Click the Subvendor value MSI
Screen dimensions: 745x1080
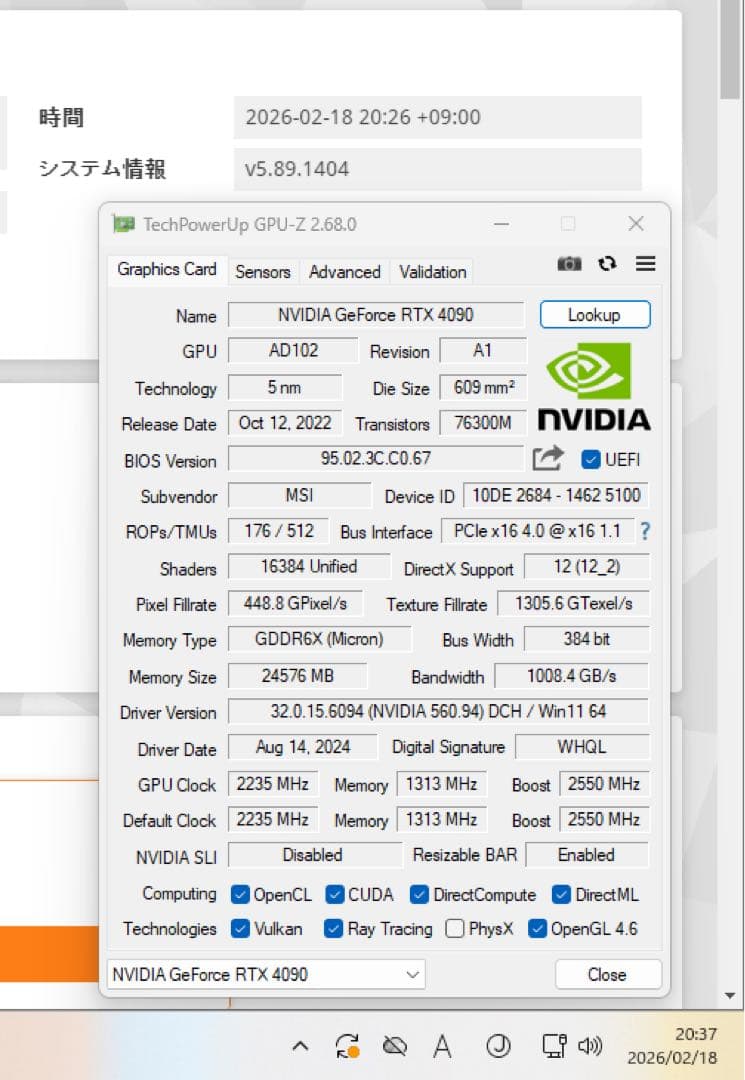pyautogui.click(x=300, y=495)
